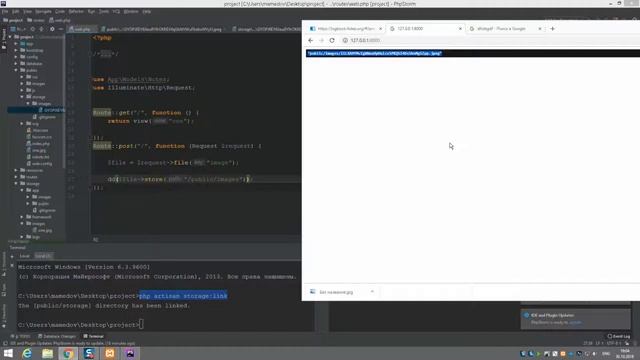Open the Event Log
Viewport: 640px width, 360px height.
click(x=619, y=336)
